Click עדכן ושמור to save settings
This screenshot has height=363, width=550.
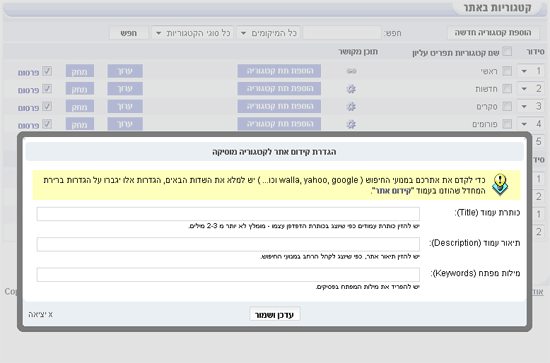tap(275, 314)
